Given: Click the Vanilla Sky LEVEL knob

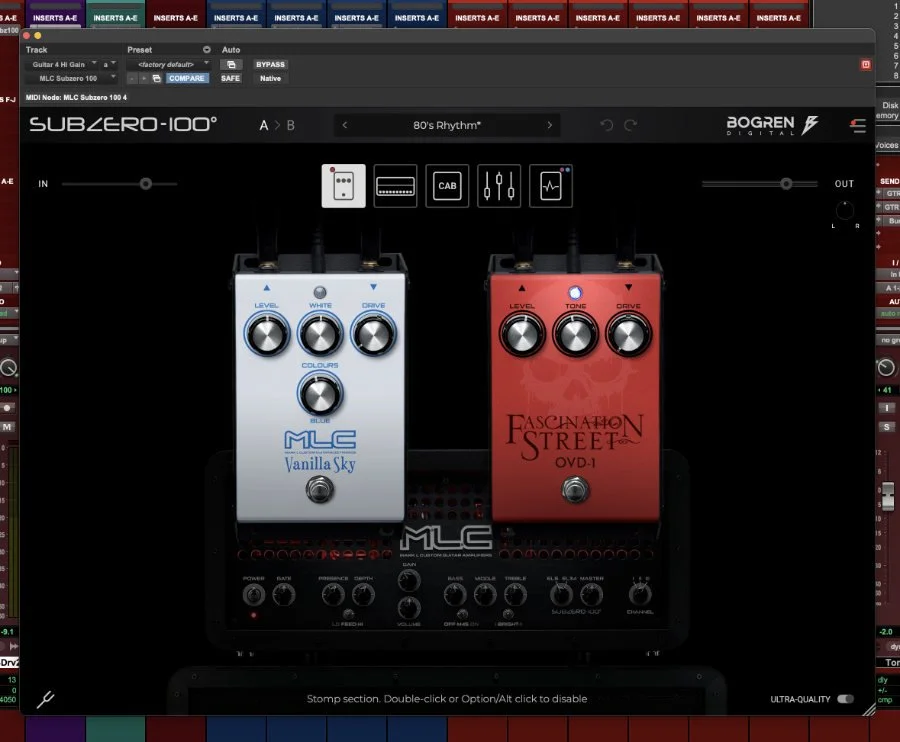Looking at the screenshot, I should click(266, 334).
